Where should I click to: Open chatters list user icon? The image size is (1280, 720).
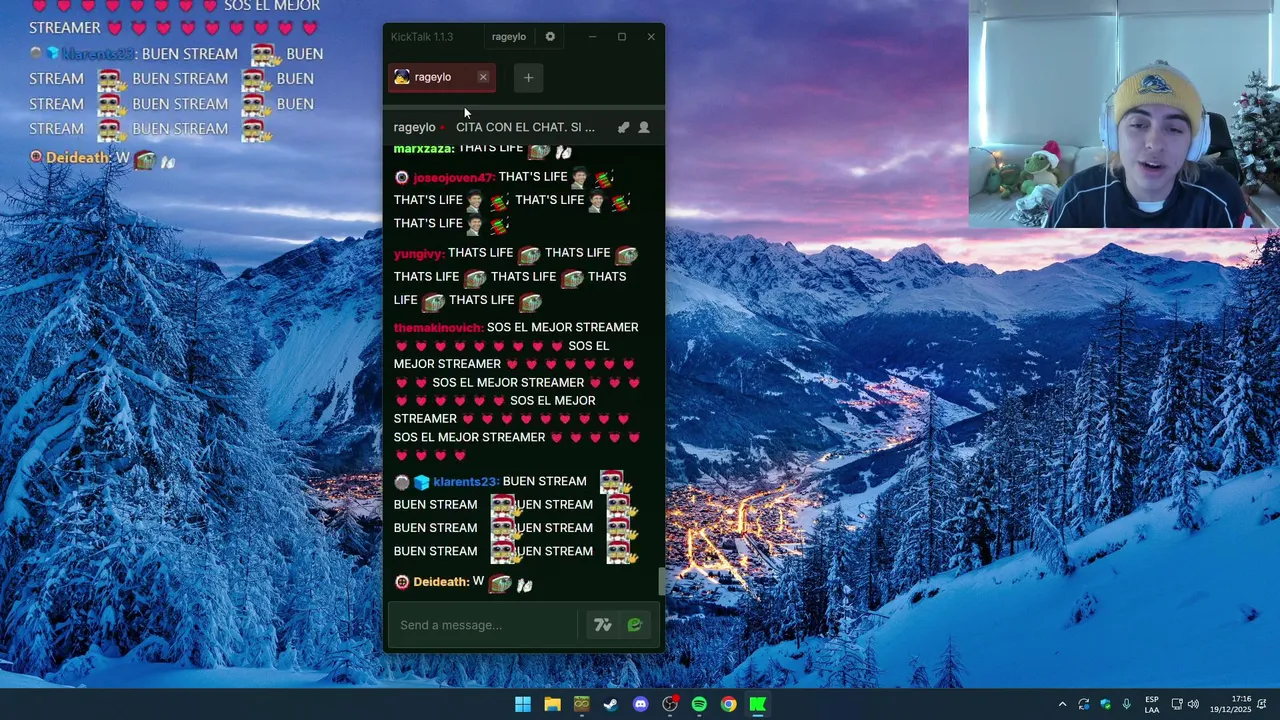644,127
